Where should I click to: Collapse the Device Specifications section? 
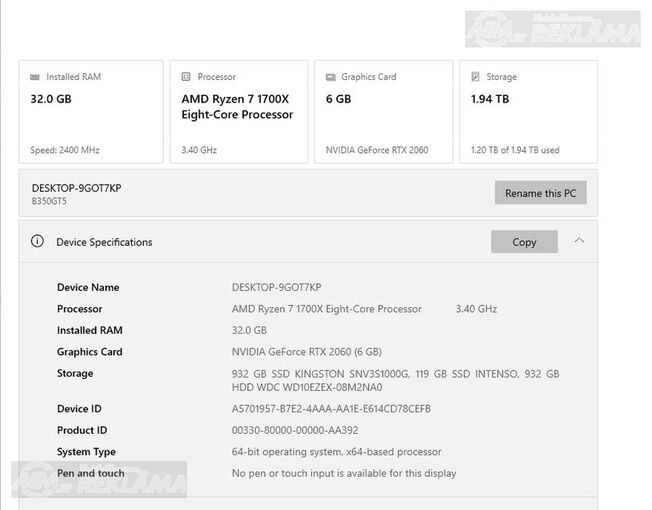click(579, 241)
